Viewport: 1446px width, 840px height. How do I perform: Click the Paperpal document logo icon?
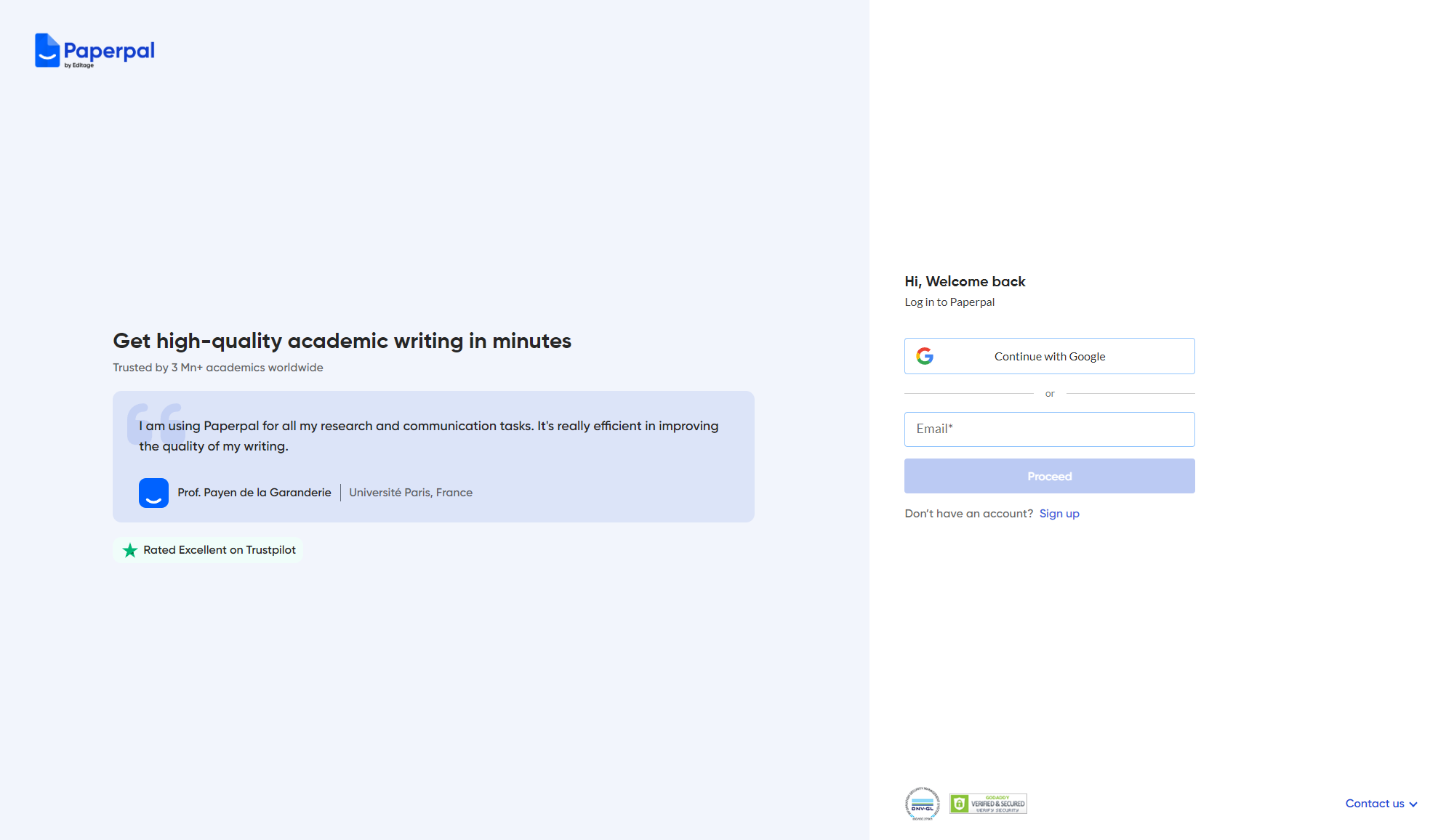coord(47,50)
